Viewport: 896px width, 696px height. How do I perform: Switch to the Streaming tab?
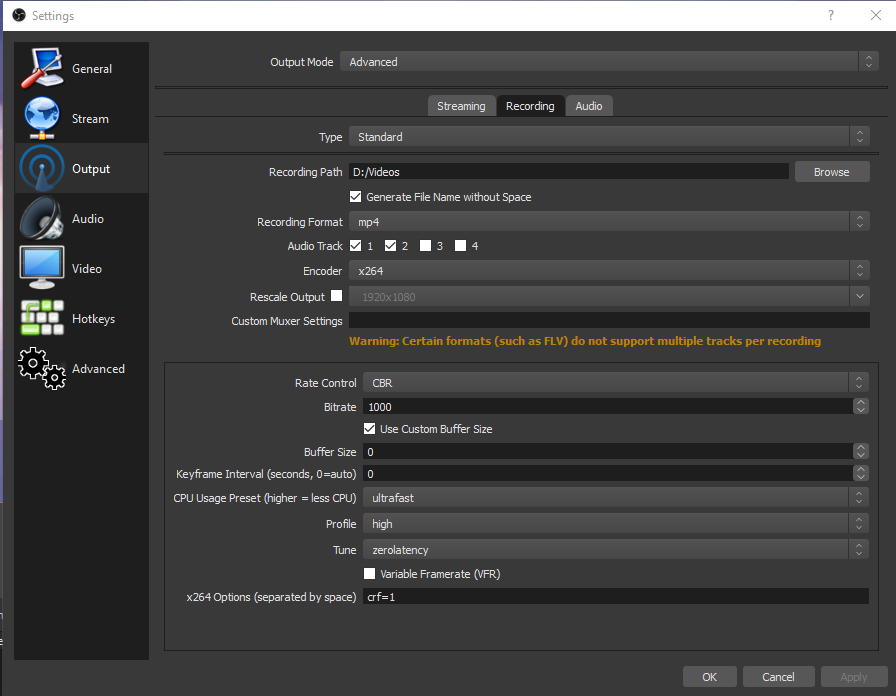461,106
